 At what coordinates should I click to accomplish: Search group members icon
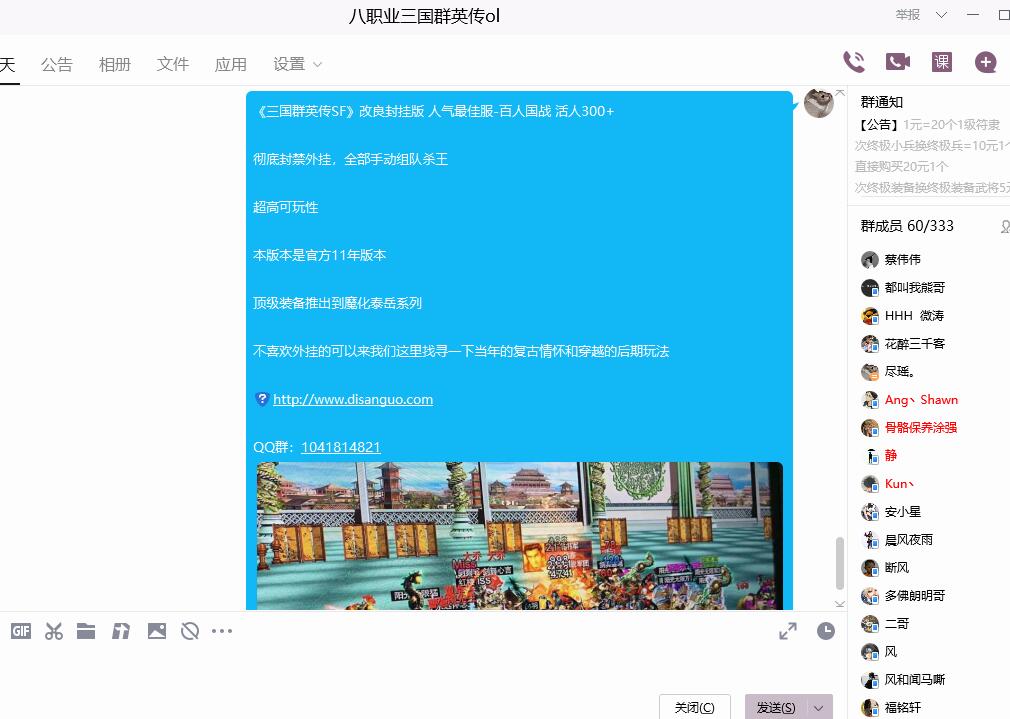1005,226
